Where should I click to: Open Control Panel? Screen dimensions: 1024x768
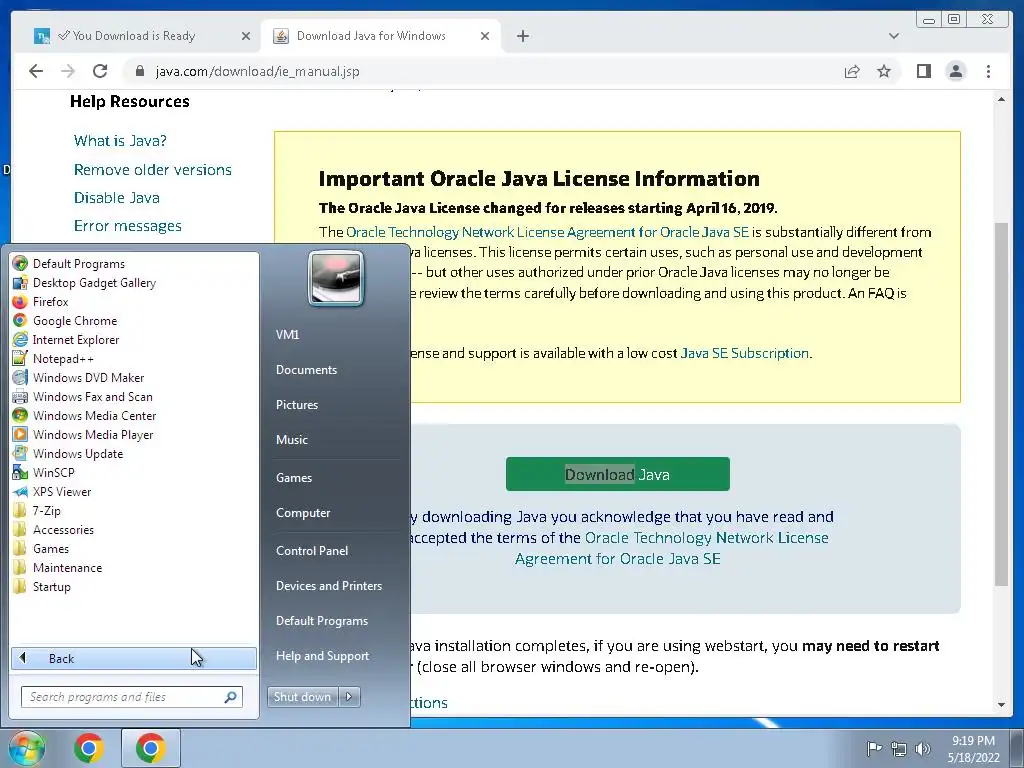click(x=312, y=551)
